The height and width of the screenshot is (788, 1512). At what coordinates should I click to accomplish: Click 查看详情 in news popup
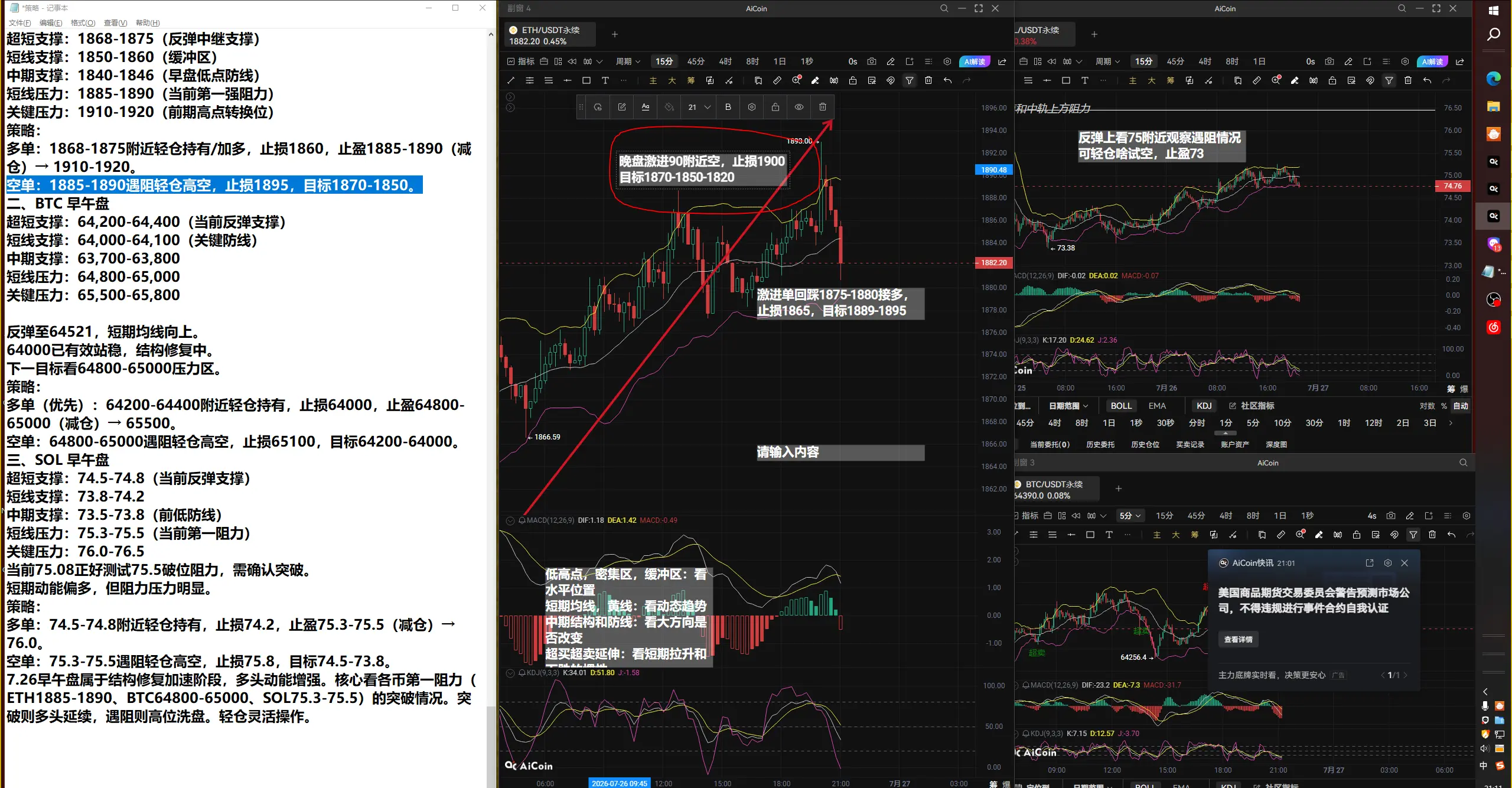pyautogui.click(x=1239, y=639)
